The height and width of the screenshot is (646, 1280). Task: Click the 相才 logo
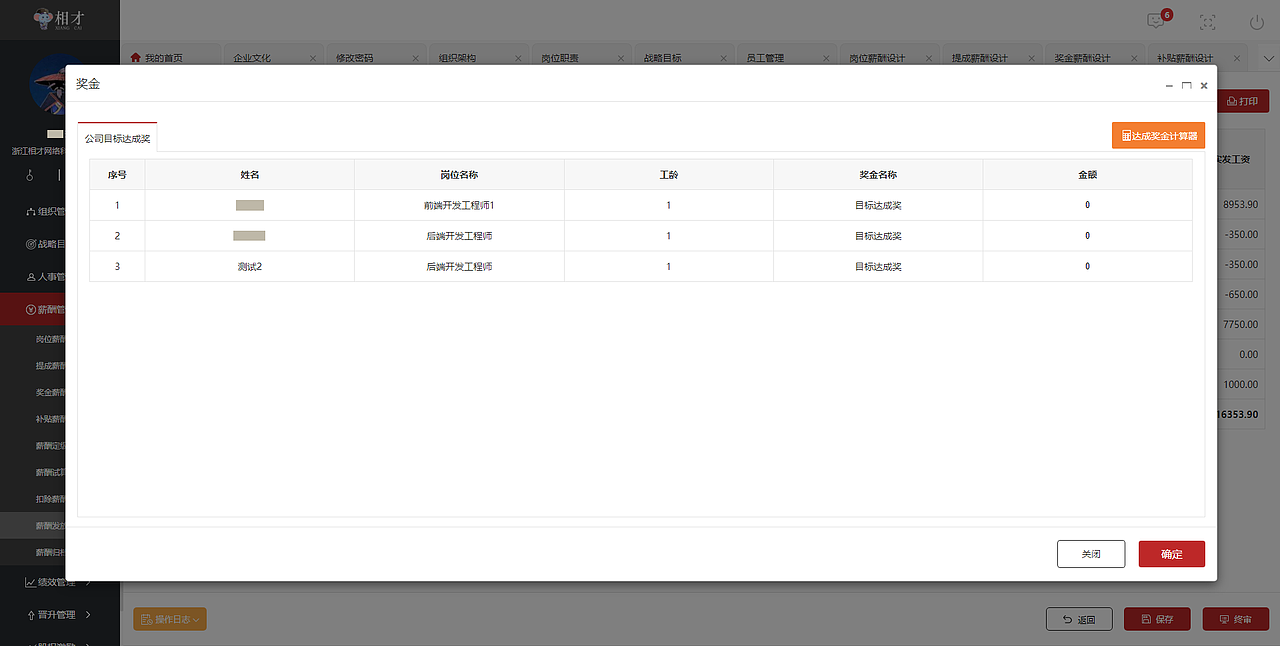pyautogui.click(x=59, y=19)
